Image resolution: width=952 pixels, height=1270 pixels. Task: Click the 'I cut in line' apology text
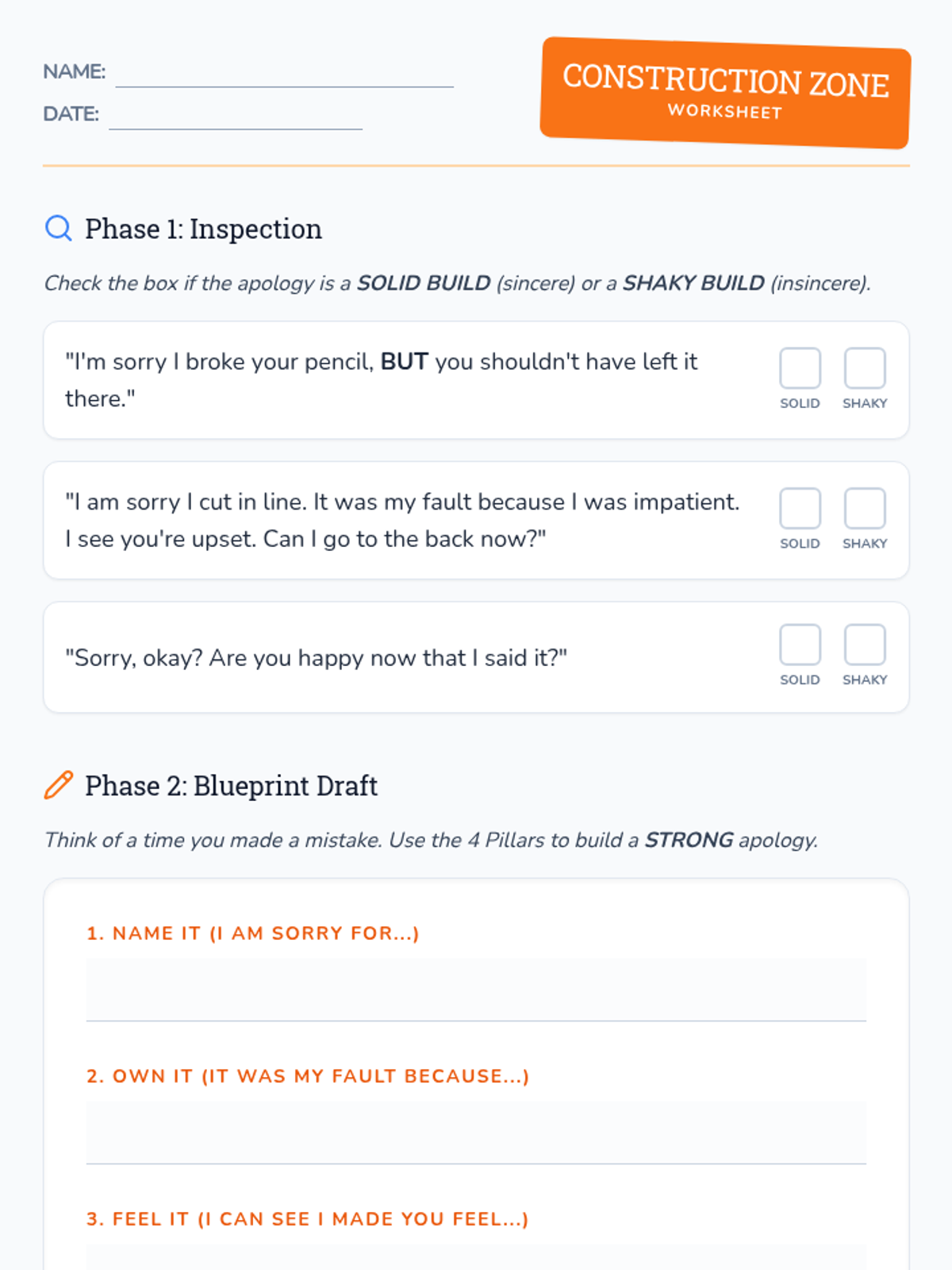click(x=401, y=521)
